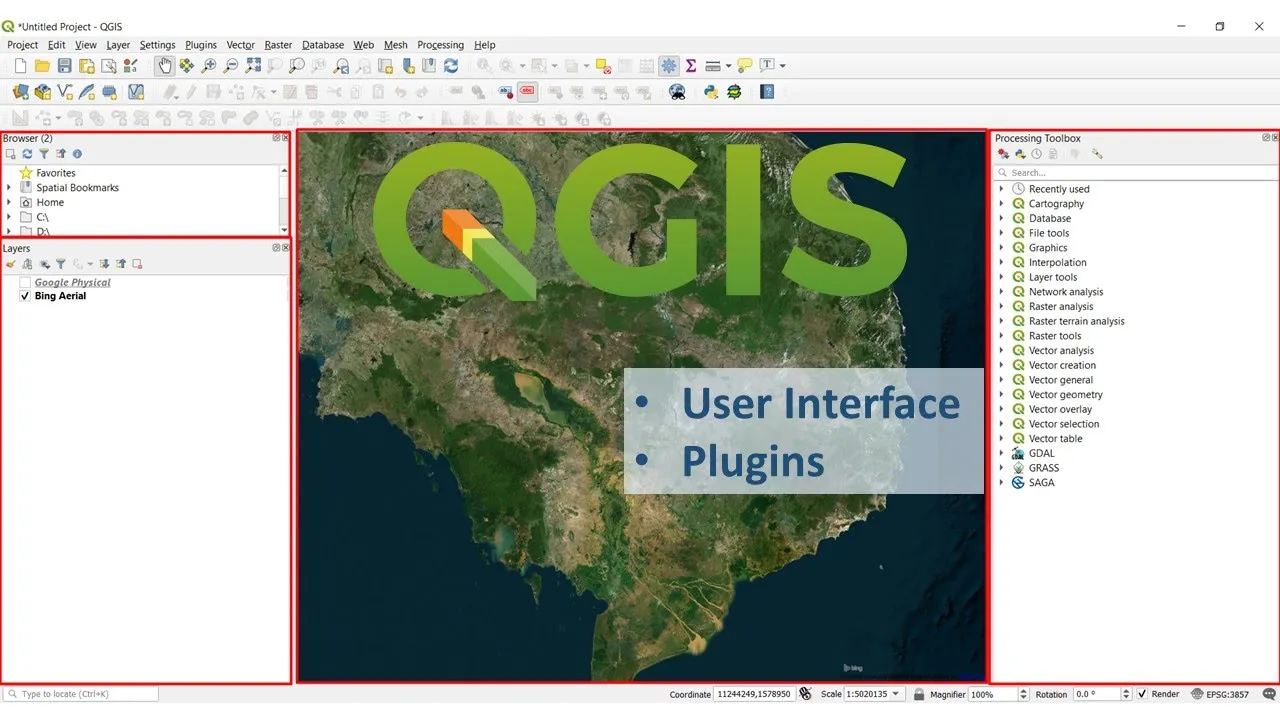Select the Network analysis toolbox group
Screen dimensions: 1280x720
click(1066, 292)
